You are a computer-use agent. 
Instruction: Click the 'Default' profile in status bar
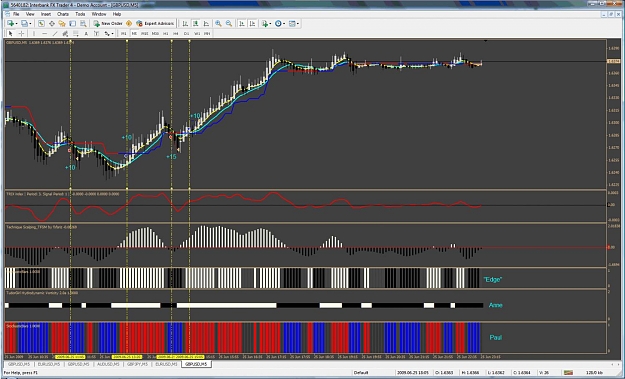pos(361,373)
